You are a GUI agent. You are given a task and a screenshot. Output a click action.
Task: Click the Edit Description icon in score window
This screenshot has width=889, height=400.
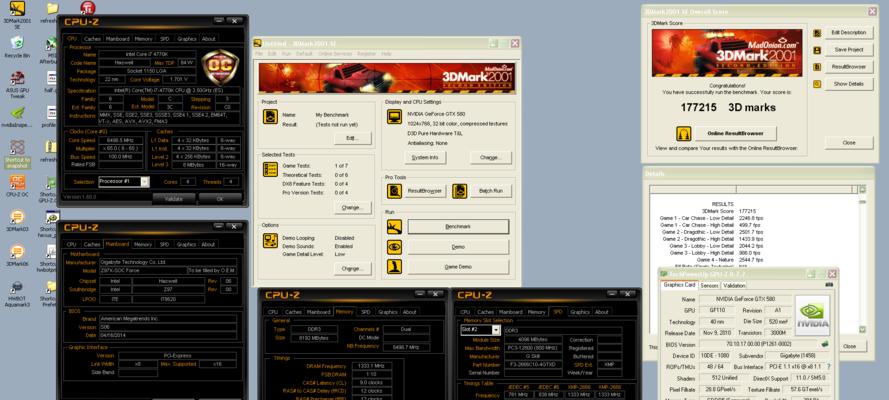tap(817, 33)
